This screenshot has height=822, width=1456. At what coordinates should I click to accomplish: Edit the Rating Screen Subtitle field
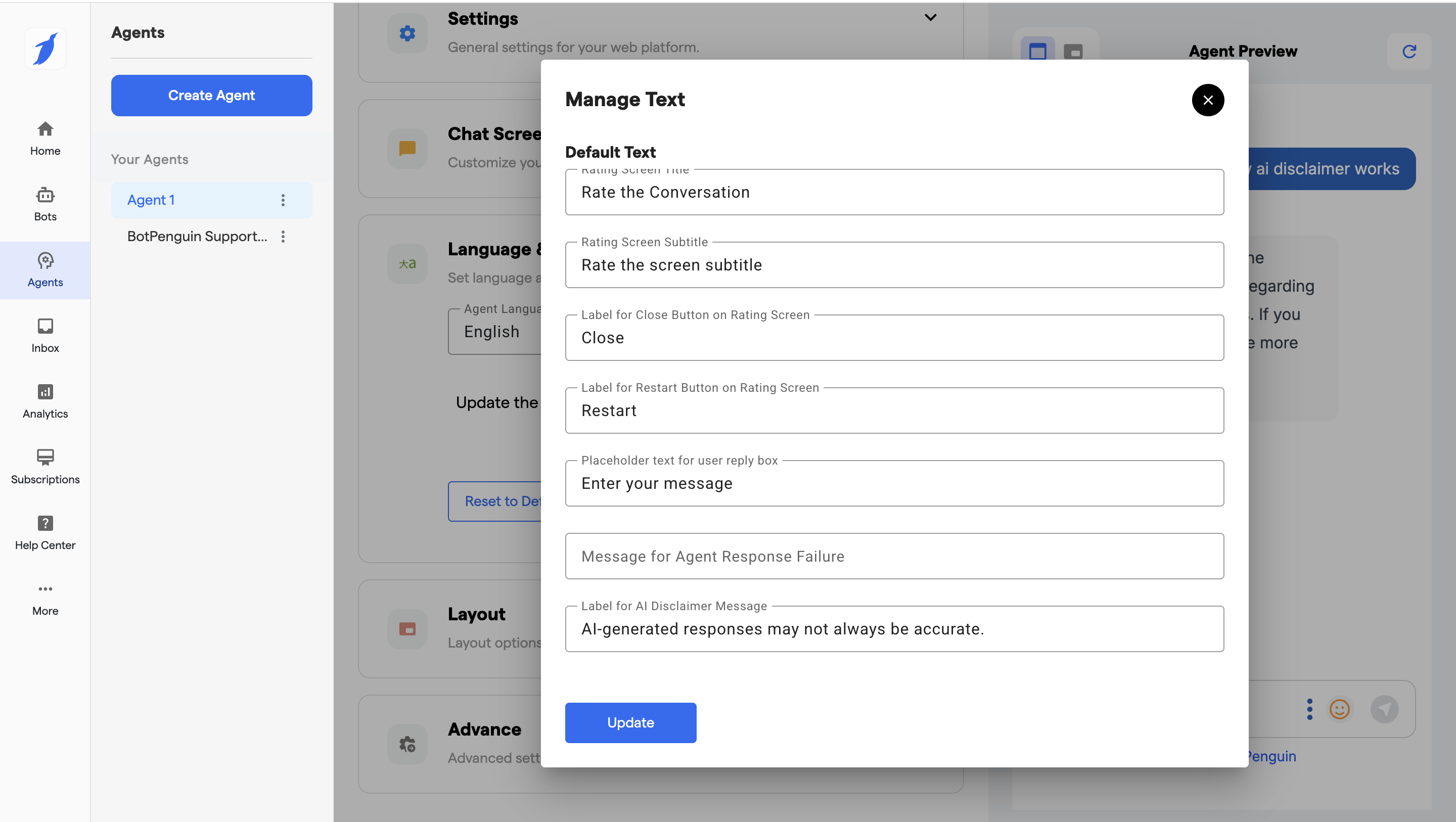894,265
